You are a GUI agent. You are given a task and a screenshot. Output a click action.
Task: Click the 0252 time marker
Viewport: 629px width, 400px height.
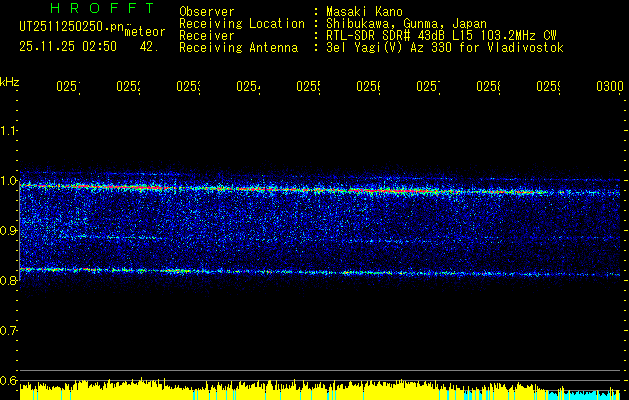coord(128,86)
